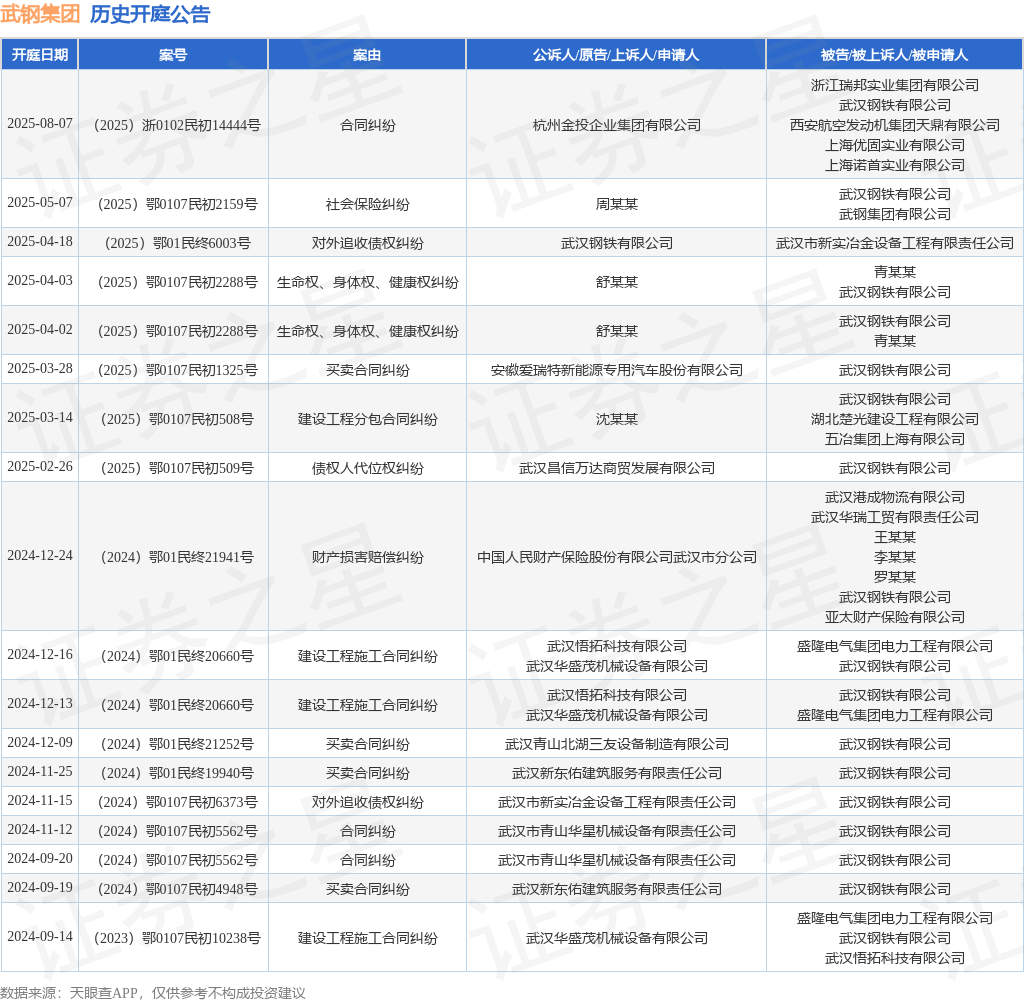The width and height of the screenshot is (1024, 1002).
Task: Click plaintiff '沈某某'
Action: pos(616,419)
